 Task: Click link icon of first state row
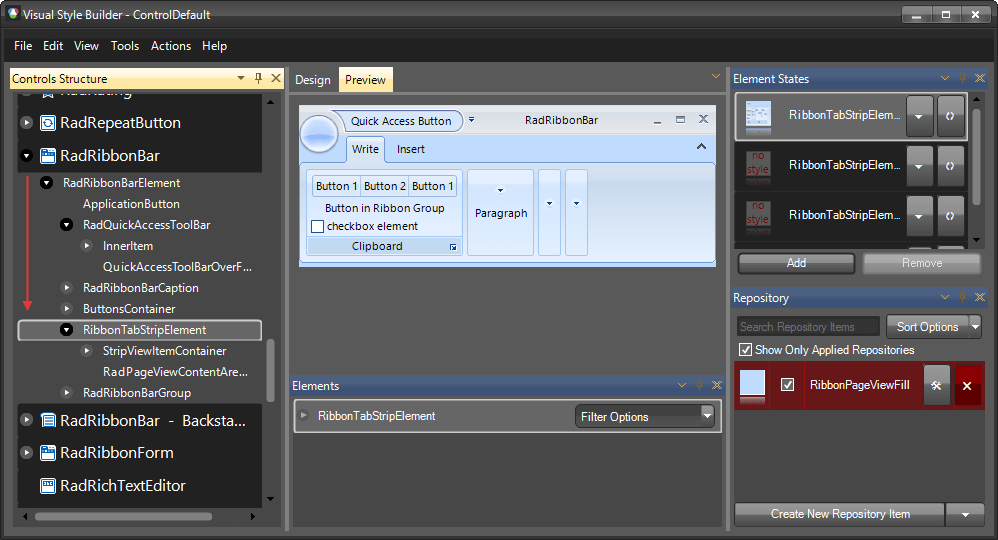coord(950,117)
